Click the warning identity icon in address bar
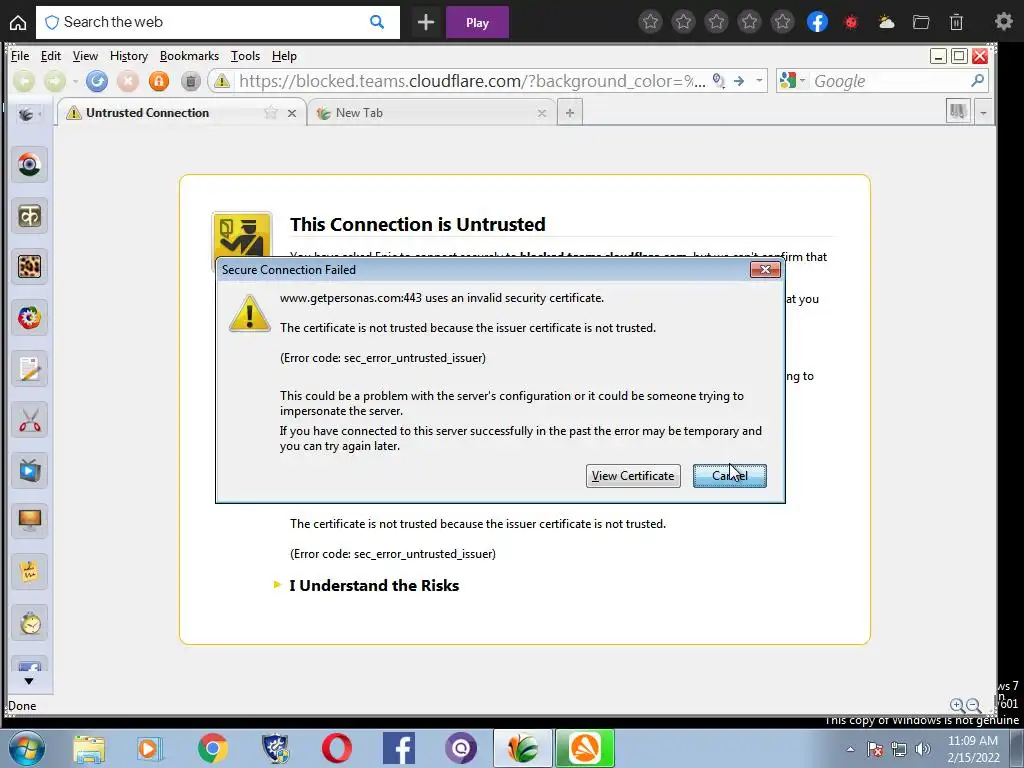Image resolution: width=1024 pixels, height=768 pixels. [222, 81]
